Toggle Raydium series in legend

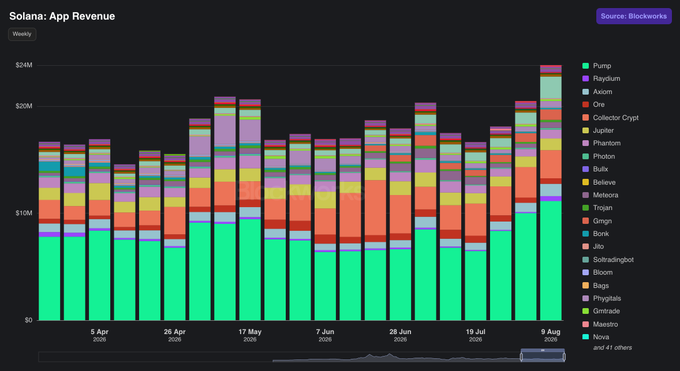coord(601,79)
